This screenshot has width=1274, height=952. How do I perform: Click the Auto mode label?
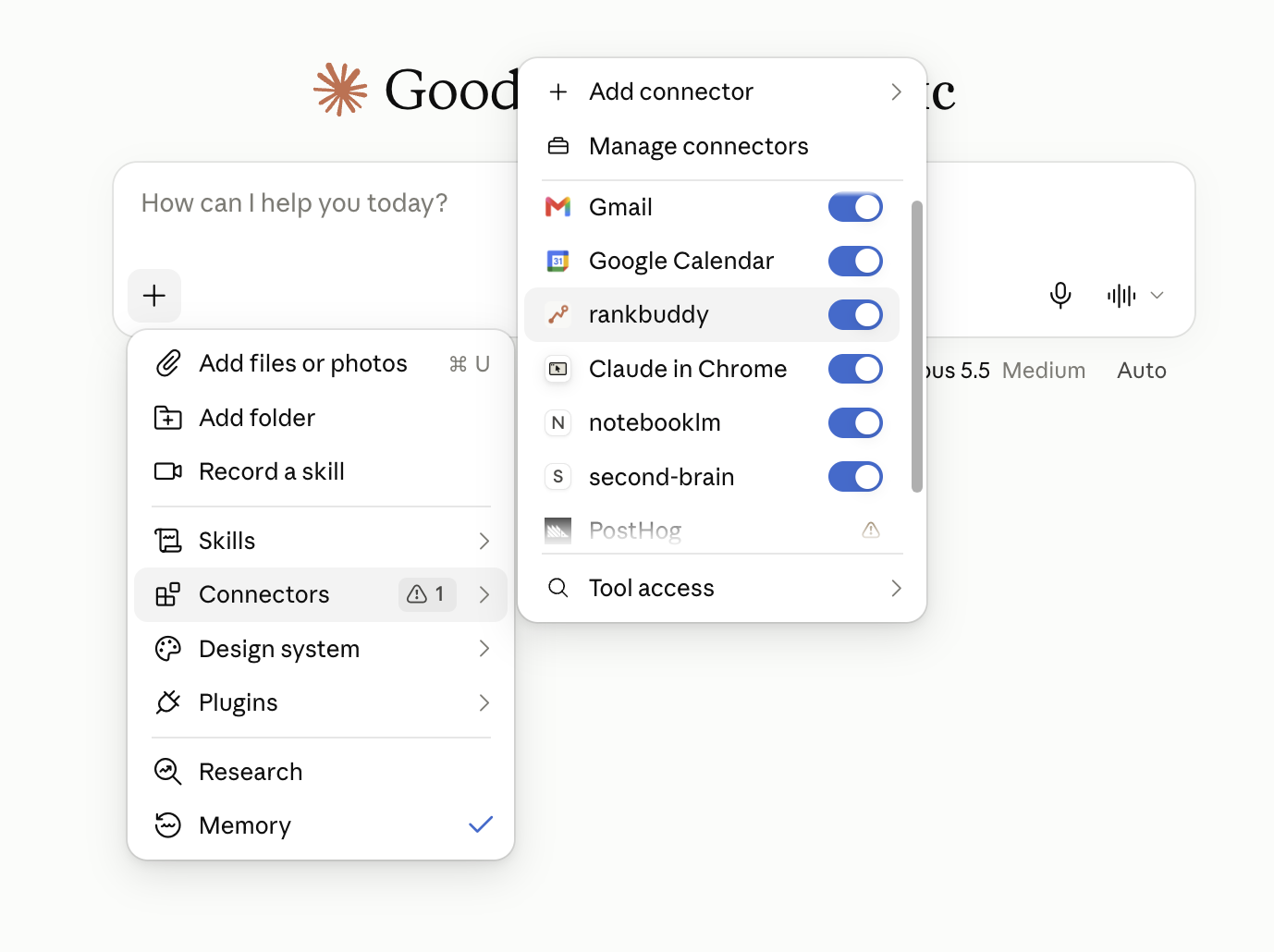1142,371
